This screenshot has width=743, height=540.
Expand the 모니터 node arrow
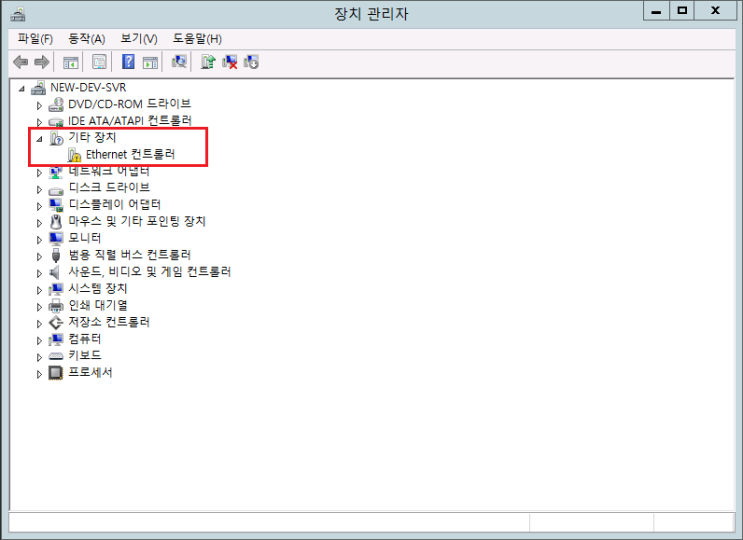(x=39, y=240)
